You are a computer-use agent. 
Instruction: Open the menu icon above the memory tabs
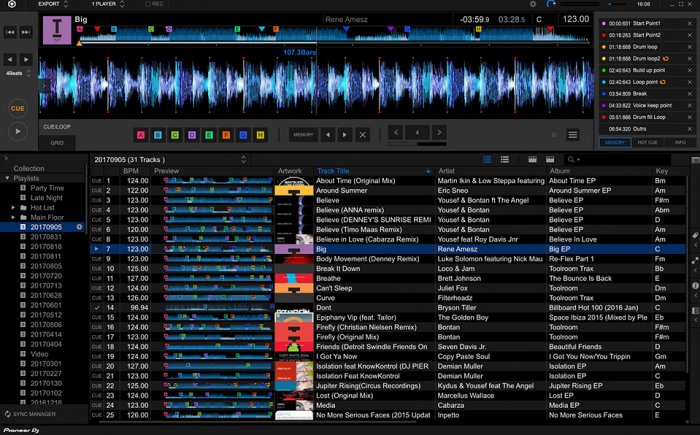point(573,133)
